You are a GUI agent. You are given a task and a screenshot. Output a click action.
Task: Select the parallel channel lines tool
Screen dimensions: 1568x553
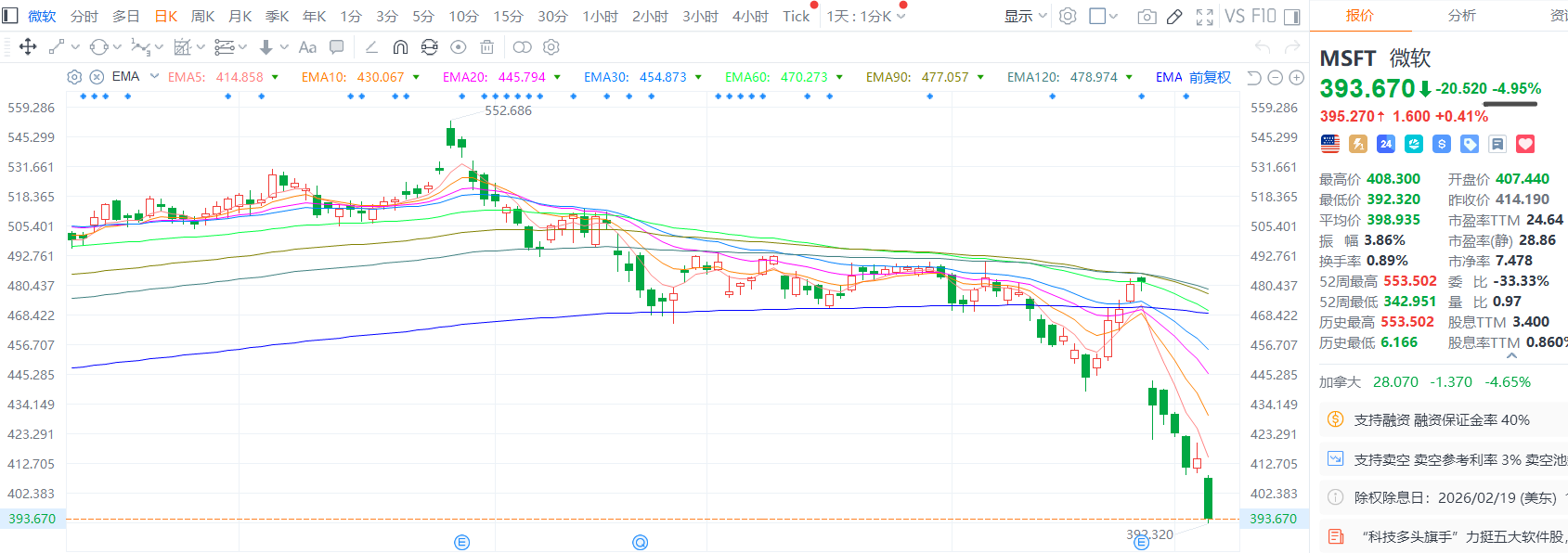click(x=224, y=47)
